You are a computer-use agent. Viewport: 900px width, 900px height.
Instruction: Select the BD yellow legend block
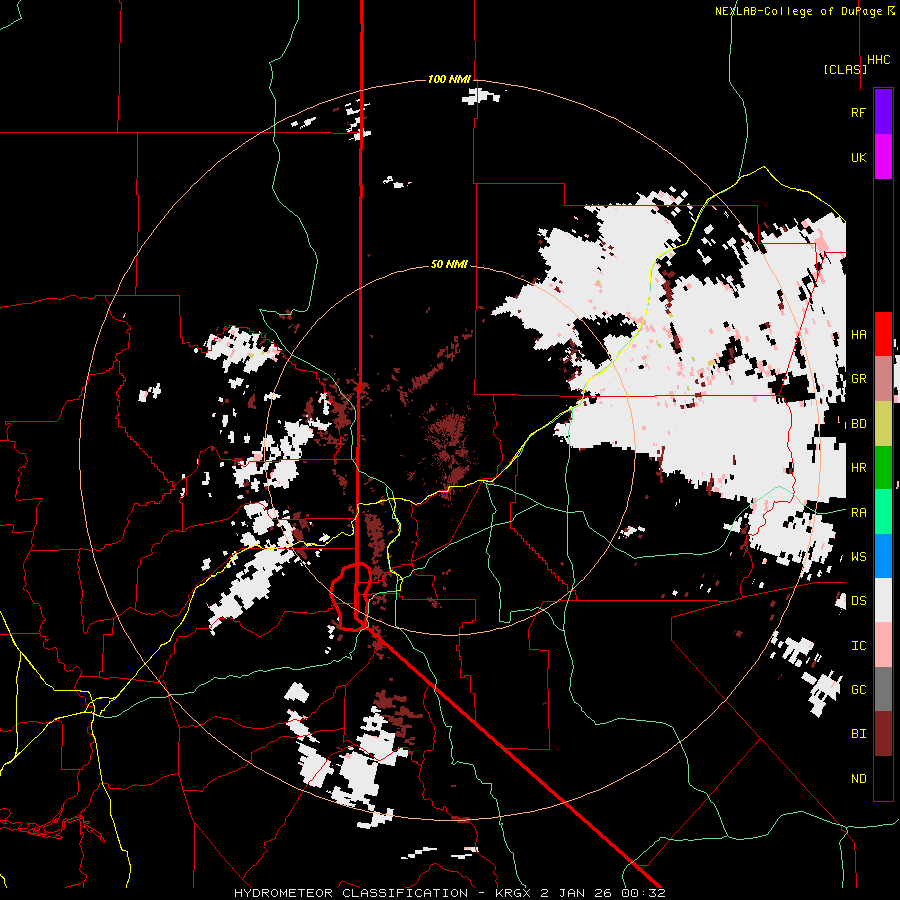point(883,423)
